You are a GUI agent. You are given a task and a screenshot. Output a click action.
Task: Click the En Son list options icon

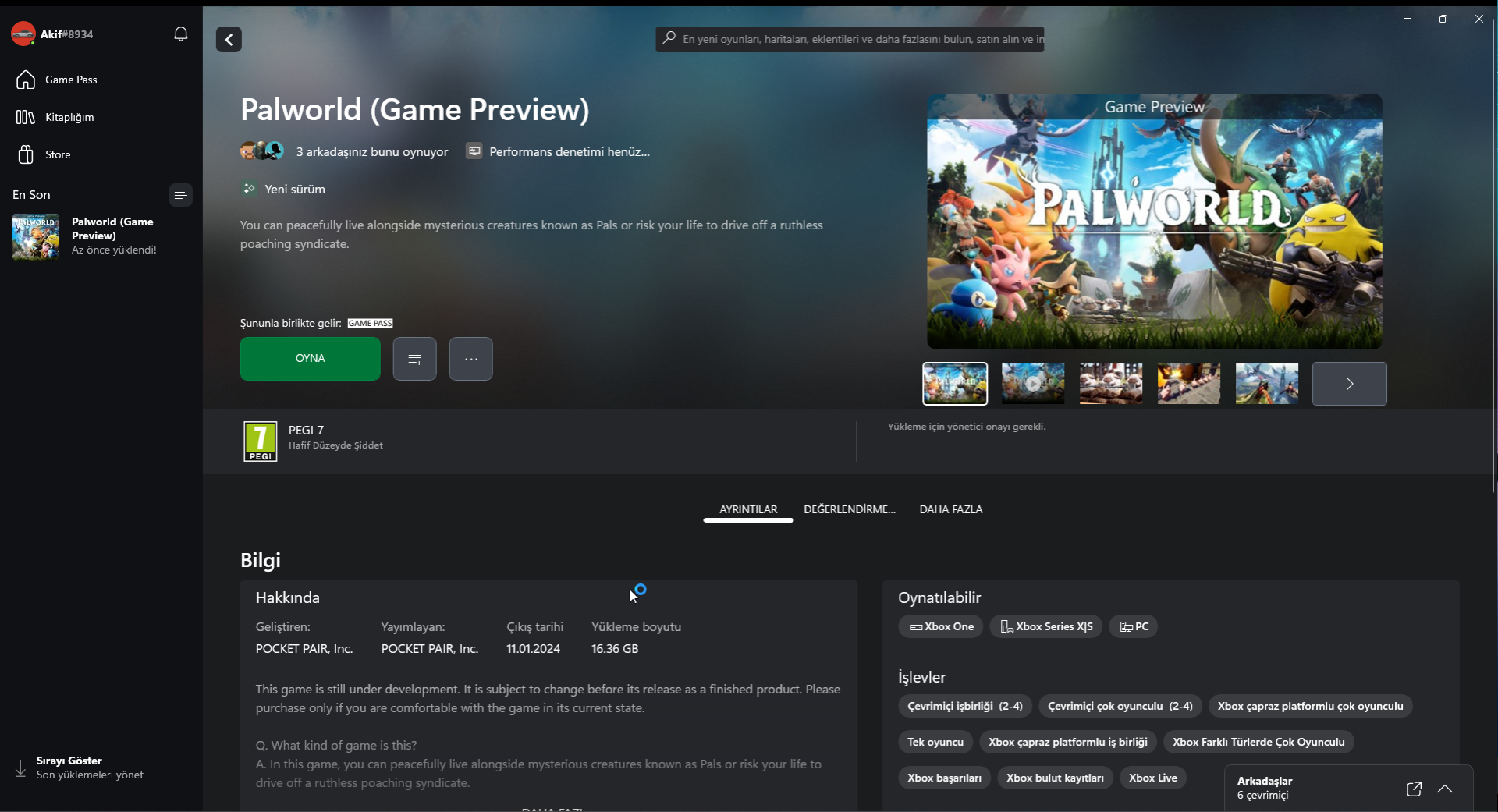coord(180,195)
